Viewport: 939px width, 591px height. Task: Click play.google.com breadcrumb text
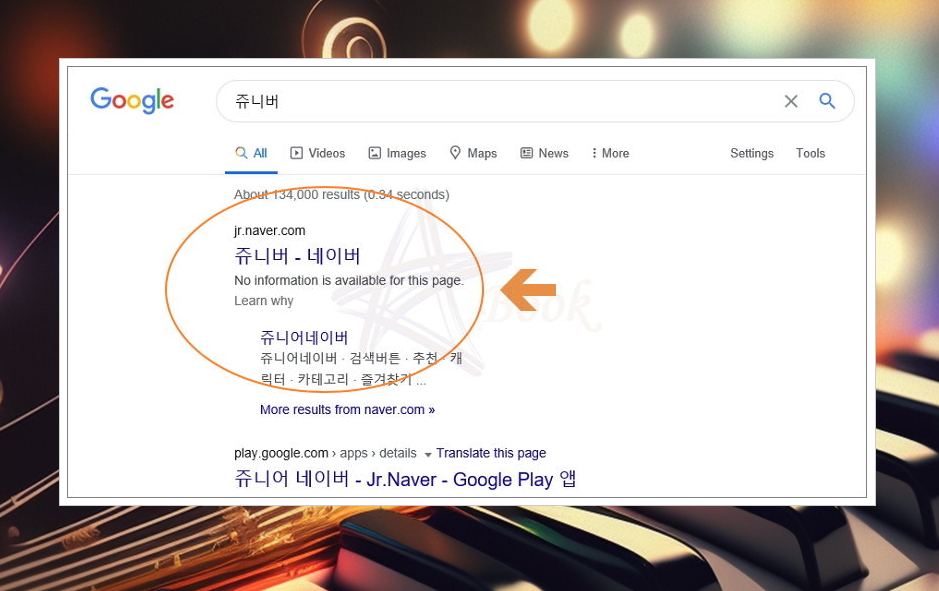[325, 453]
